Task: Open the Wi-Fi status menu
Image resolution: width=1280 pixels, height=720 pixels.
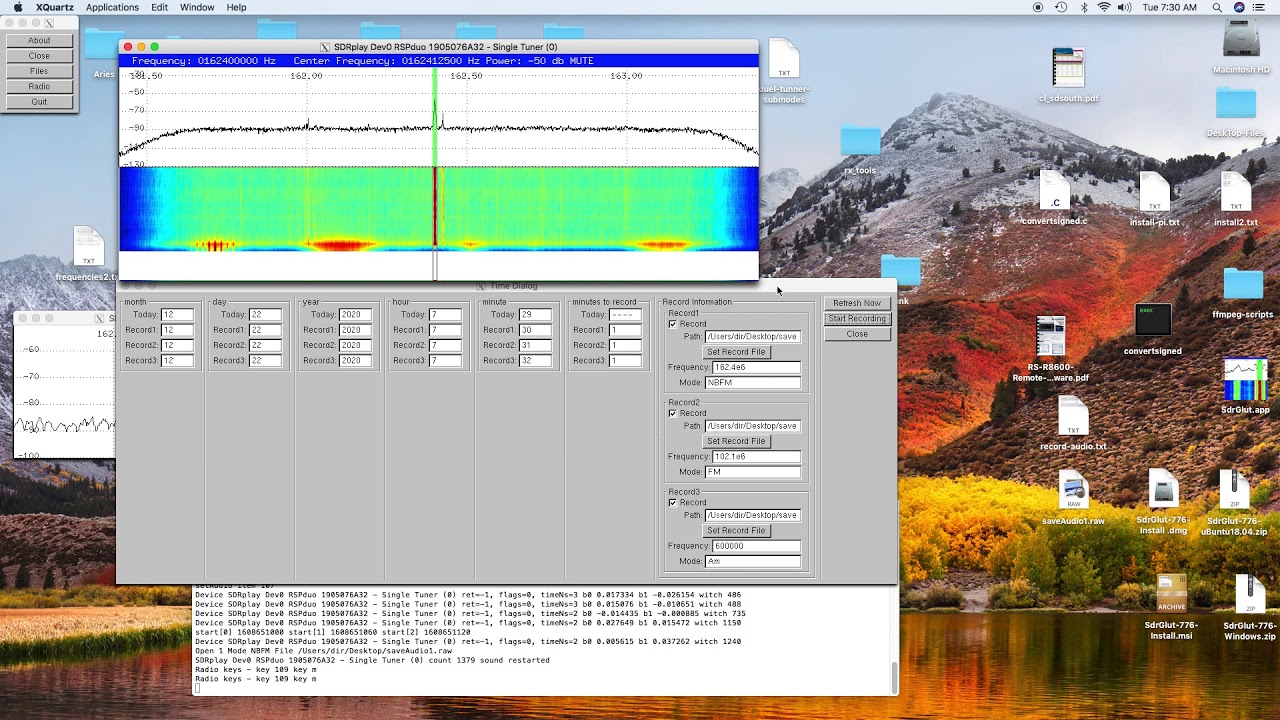Action: pyautogui.click(x=1104, y=7)
